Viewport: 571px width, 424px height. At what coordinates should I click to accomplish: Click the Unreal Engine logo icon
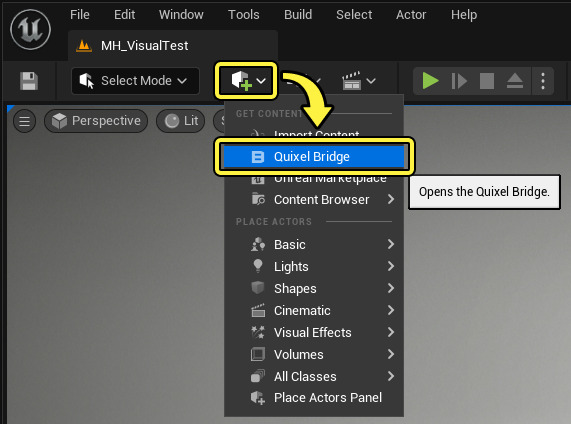(31, 30)
